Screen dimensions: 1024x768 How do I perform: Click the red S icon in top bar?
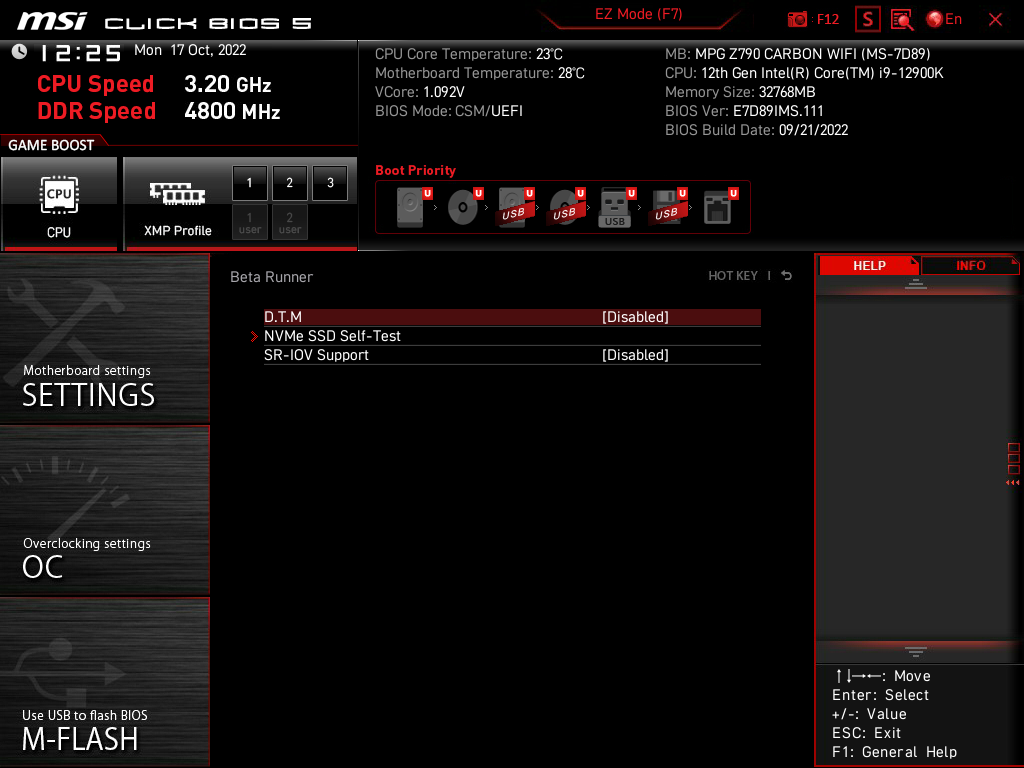tap(868, 19)
